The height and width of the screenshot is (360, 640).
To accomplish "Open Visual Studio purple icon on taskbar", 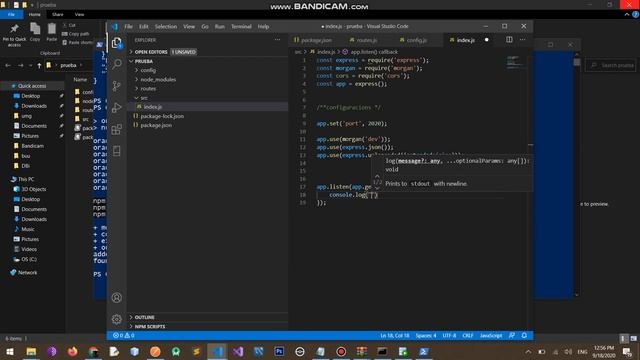I will 238,351.
